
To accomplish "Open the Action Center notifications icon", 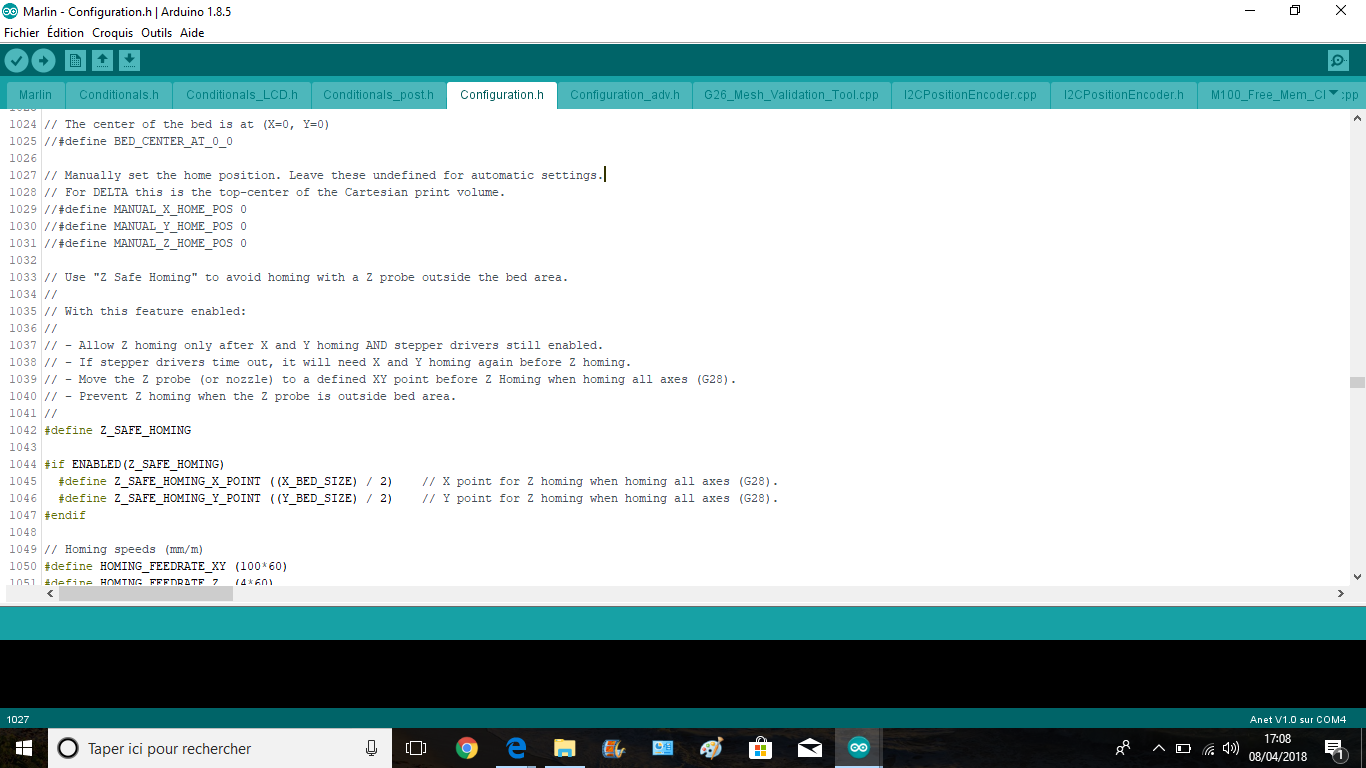I will click(1334, 748).
